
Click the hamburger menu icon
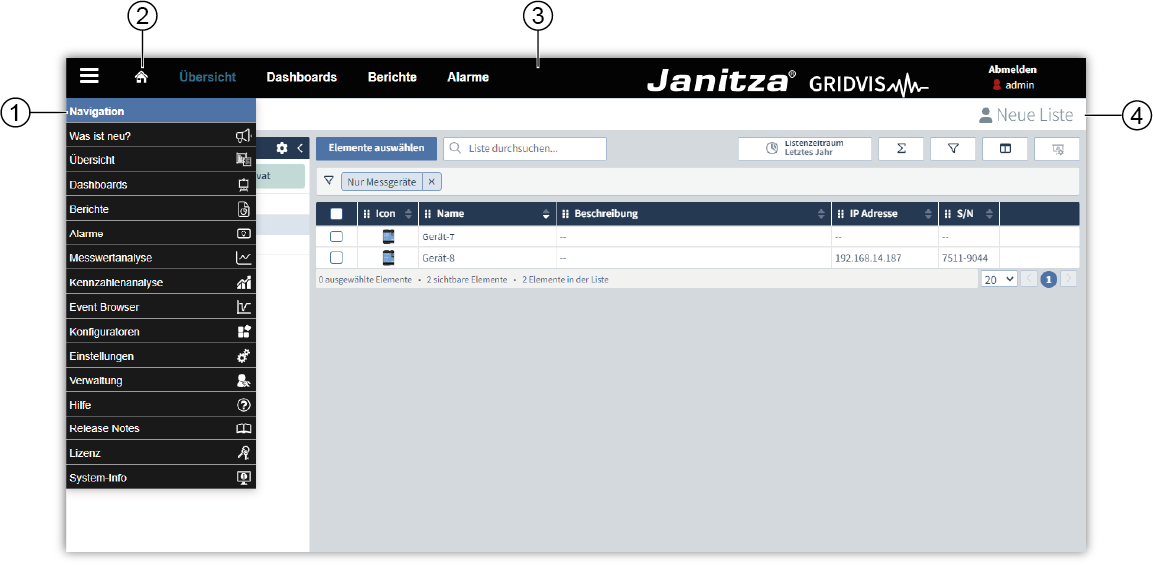point(89,76)
